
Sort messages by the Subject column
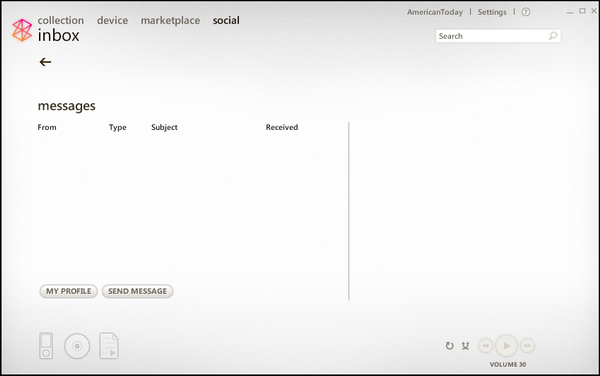164,127
